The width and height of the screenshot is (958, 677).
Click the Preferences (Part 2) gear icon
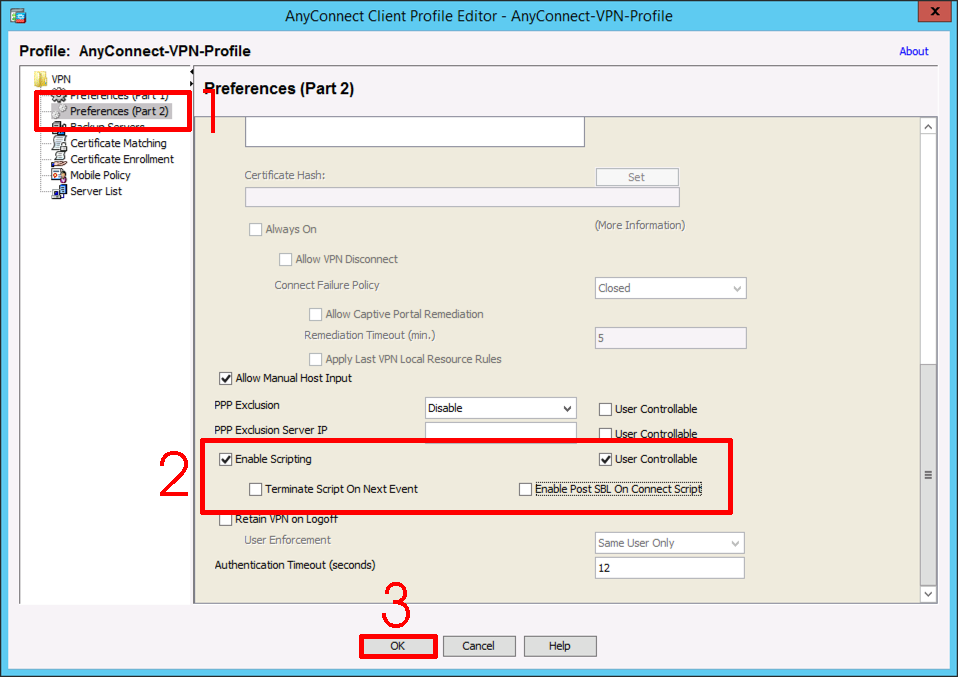[x=59, y=111]
